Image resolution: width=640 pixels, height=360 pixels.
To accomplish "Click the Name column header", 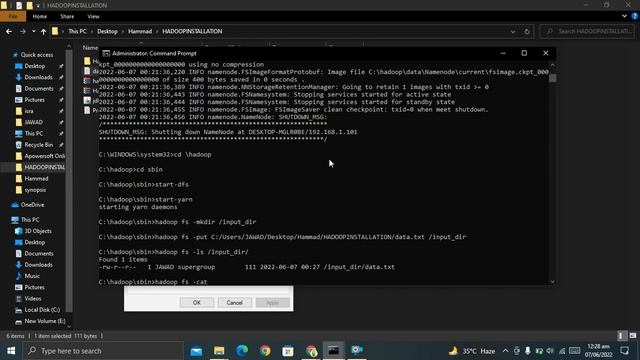I will tap(90, 48).
